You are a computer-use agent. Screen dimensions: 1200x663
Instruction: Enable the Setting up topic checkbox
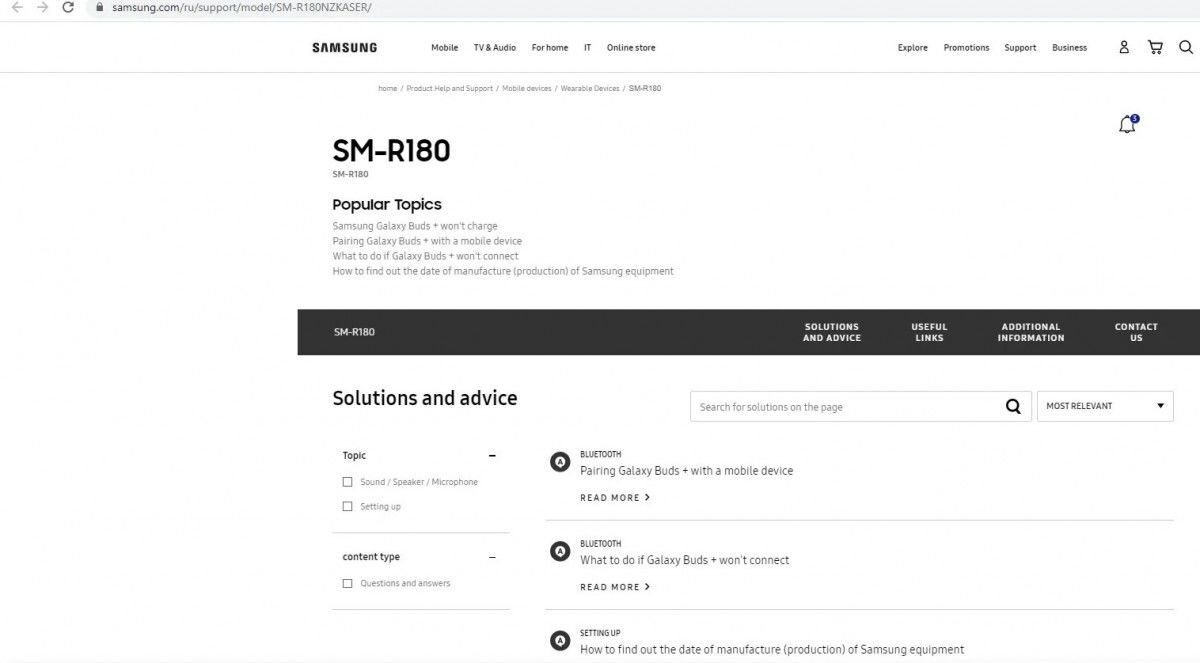click(x=348, y=507)
